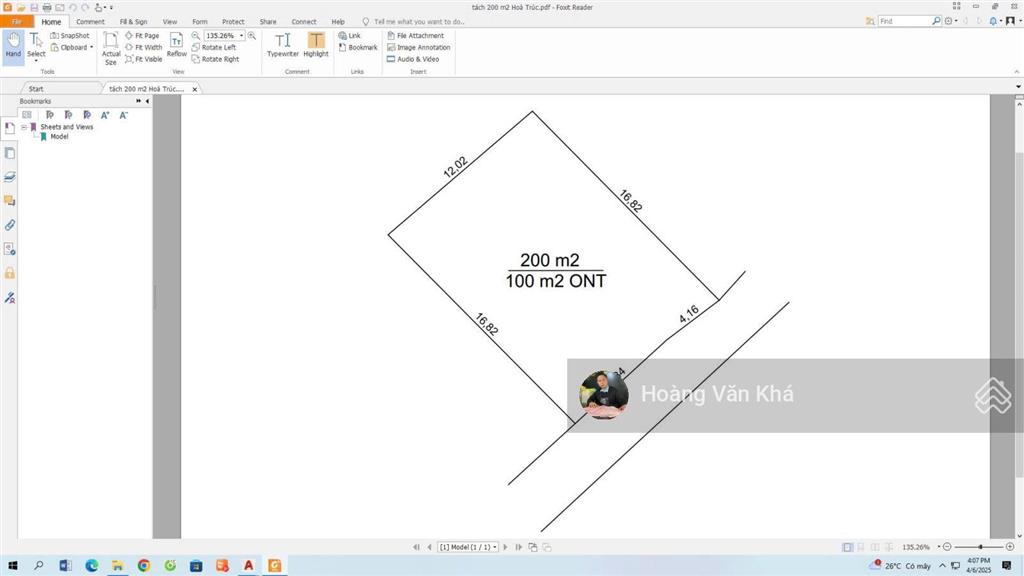Open the Layers panel in sidebar
This screenshot has height=576, width=1024.
click(x=10, y=177)
